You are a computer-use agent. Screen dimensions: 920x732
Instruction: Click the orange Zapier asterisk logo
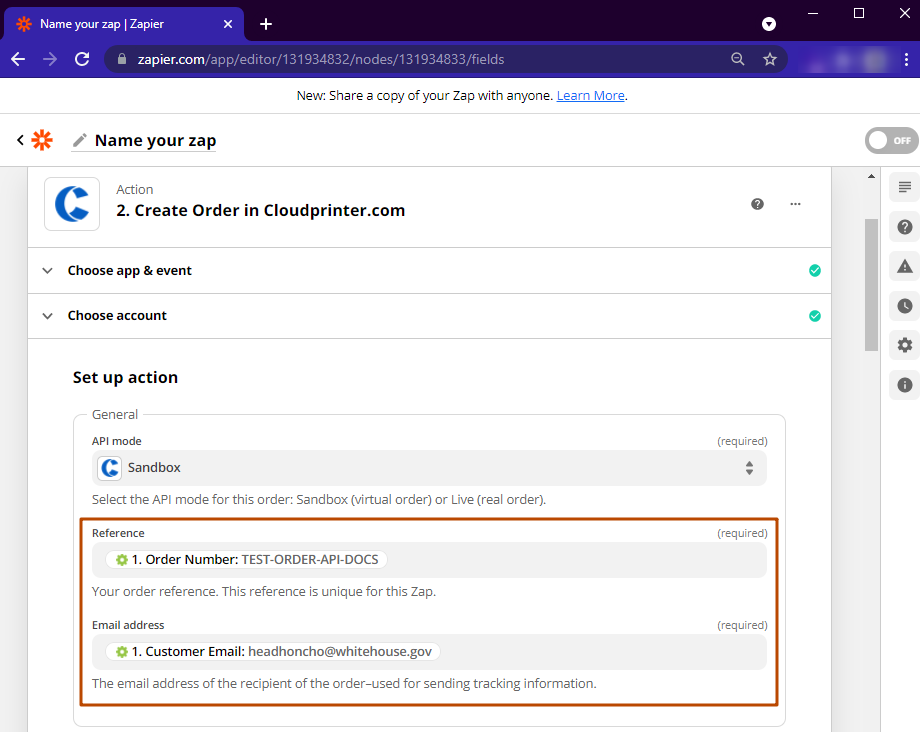pyautogui.click(x=42, y=140)
